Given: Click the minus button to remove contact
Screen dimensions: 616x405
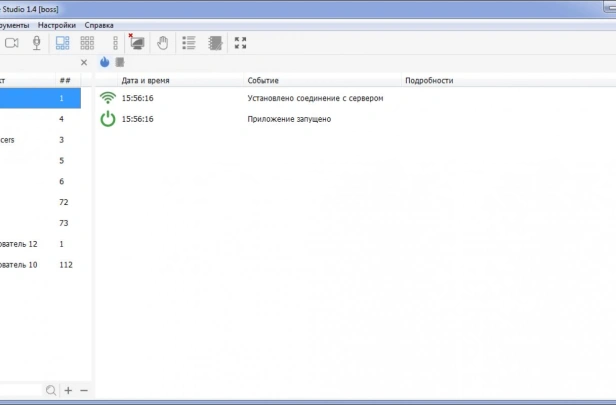Looking at the screenshot, I should tap(84, 390).
